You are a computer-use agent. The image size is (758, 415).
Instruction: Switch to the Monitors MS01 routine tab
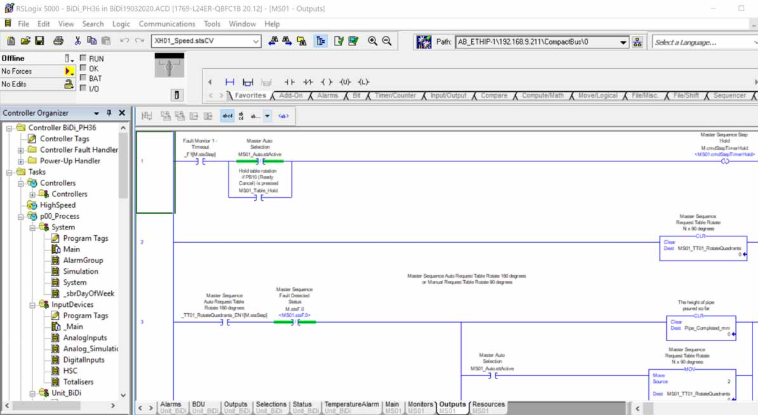tap(420, 407)
